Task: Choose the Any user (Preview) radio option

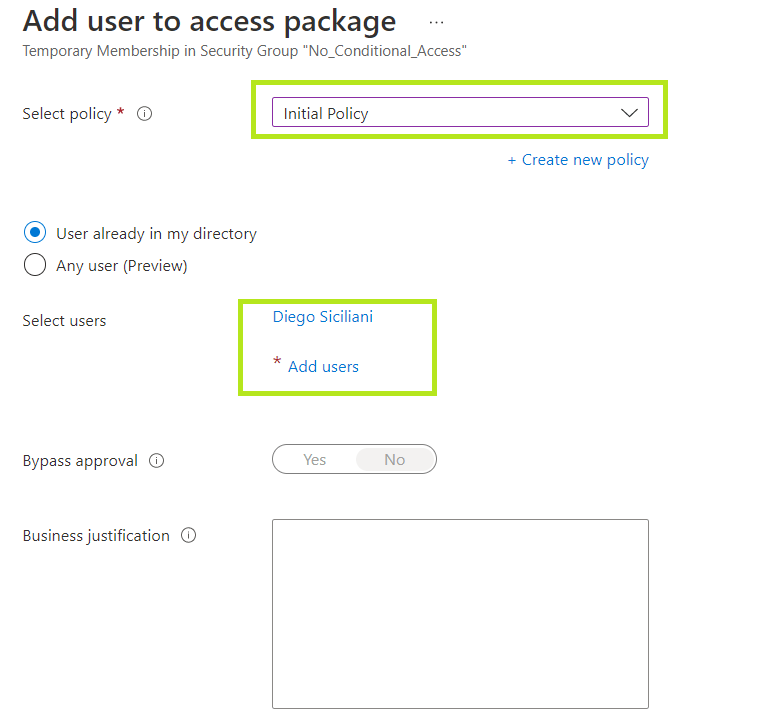Action: 35,265
